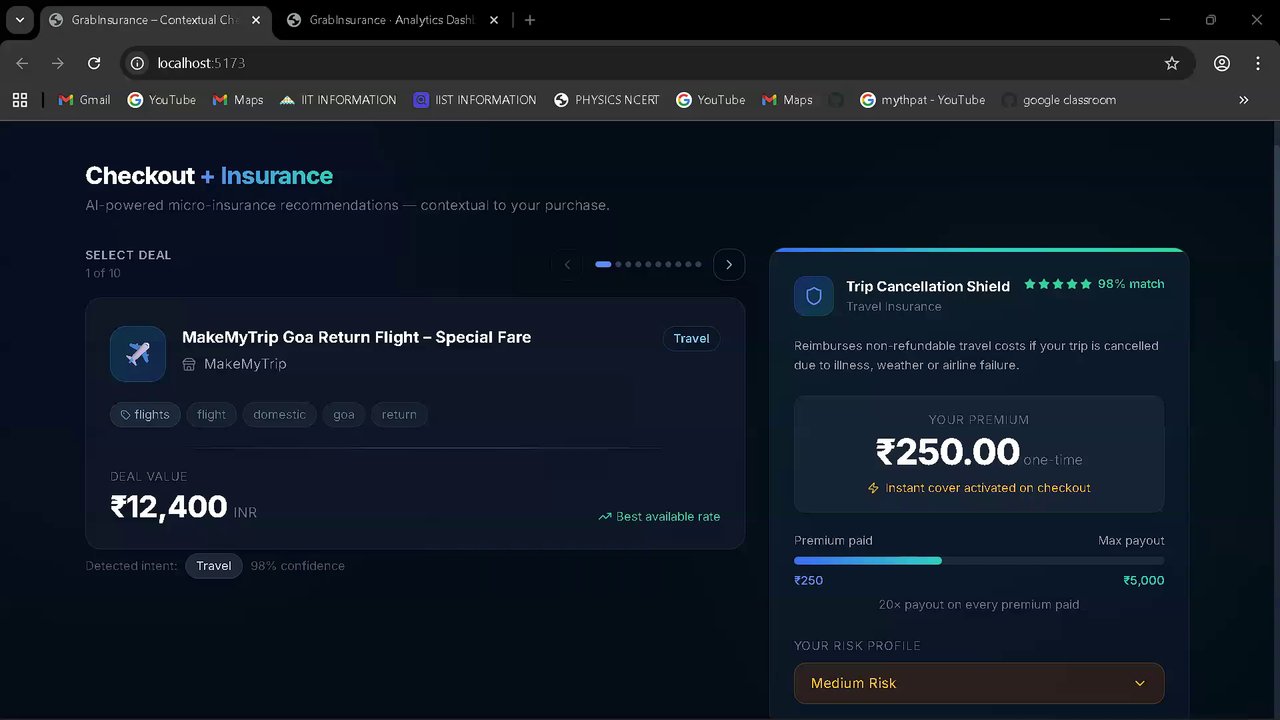
Task: Click the Checkout + Insurance heading
Action: coord(209,176)
